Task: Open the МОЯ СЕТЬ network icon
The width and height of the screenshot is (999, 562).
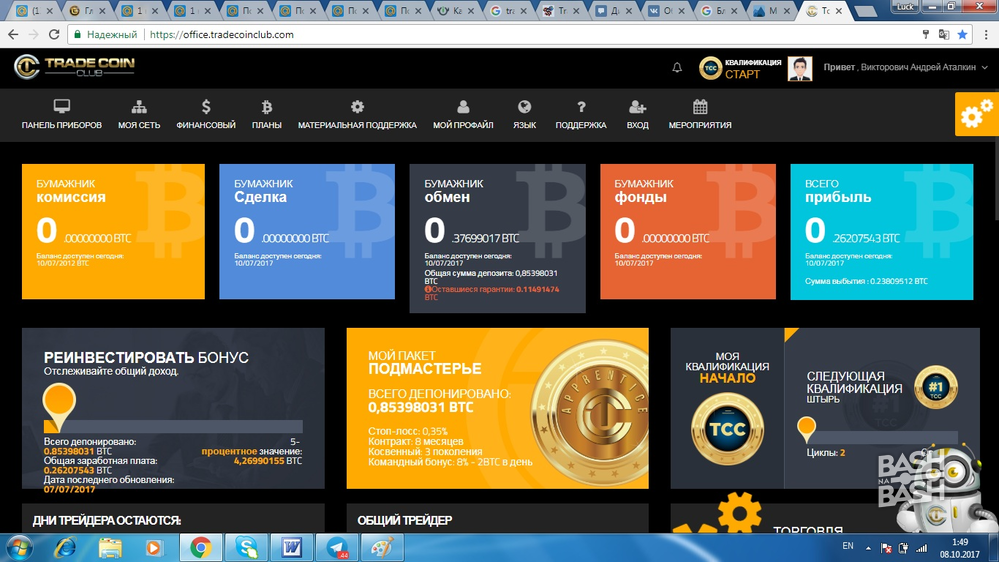Action: [x=139, y=106]
